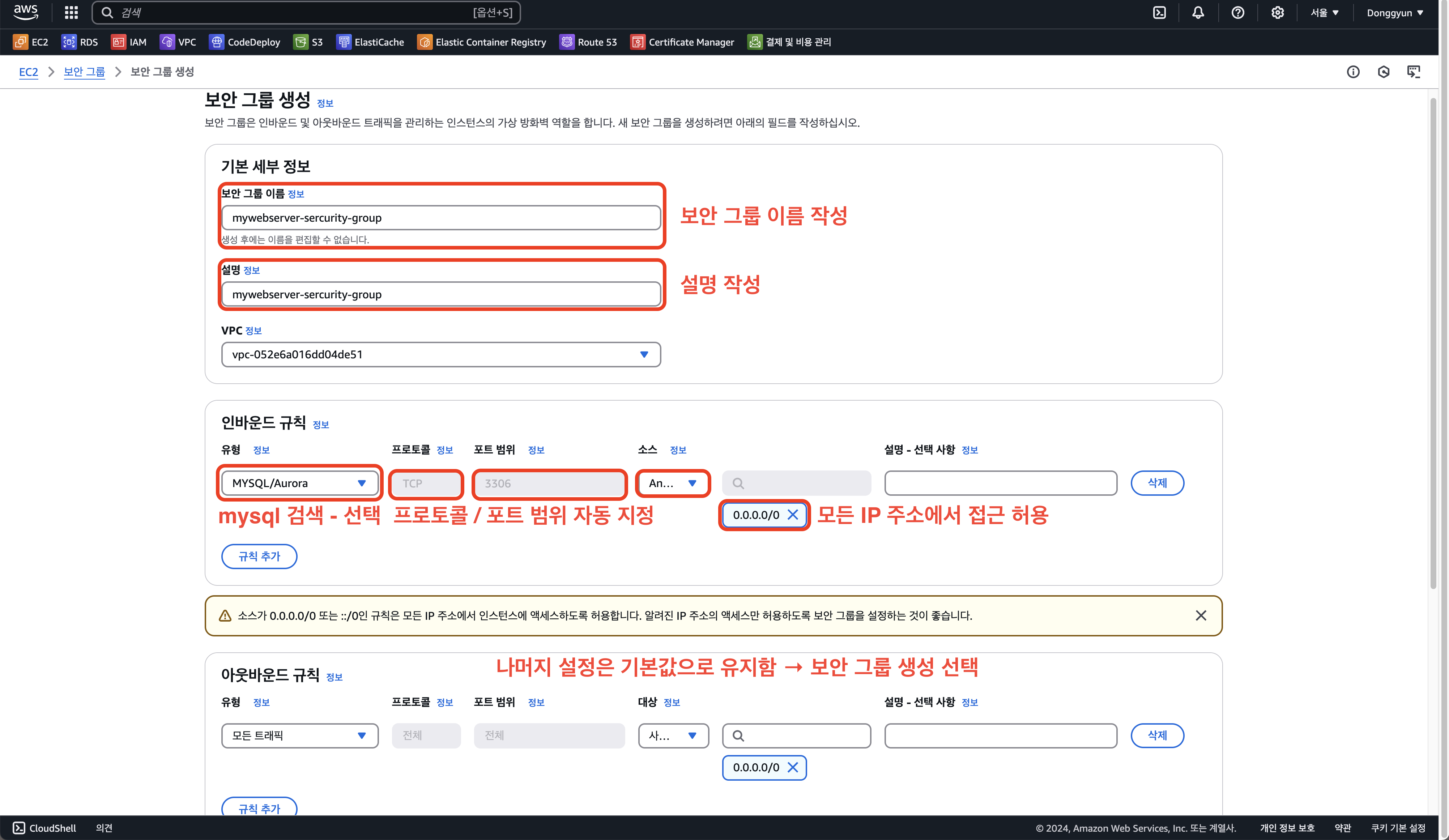Focus the top AWS search box
The height and width of the screenshot is (840, 1449).
[x=306, y=13]
